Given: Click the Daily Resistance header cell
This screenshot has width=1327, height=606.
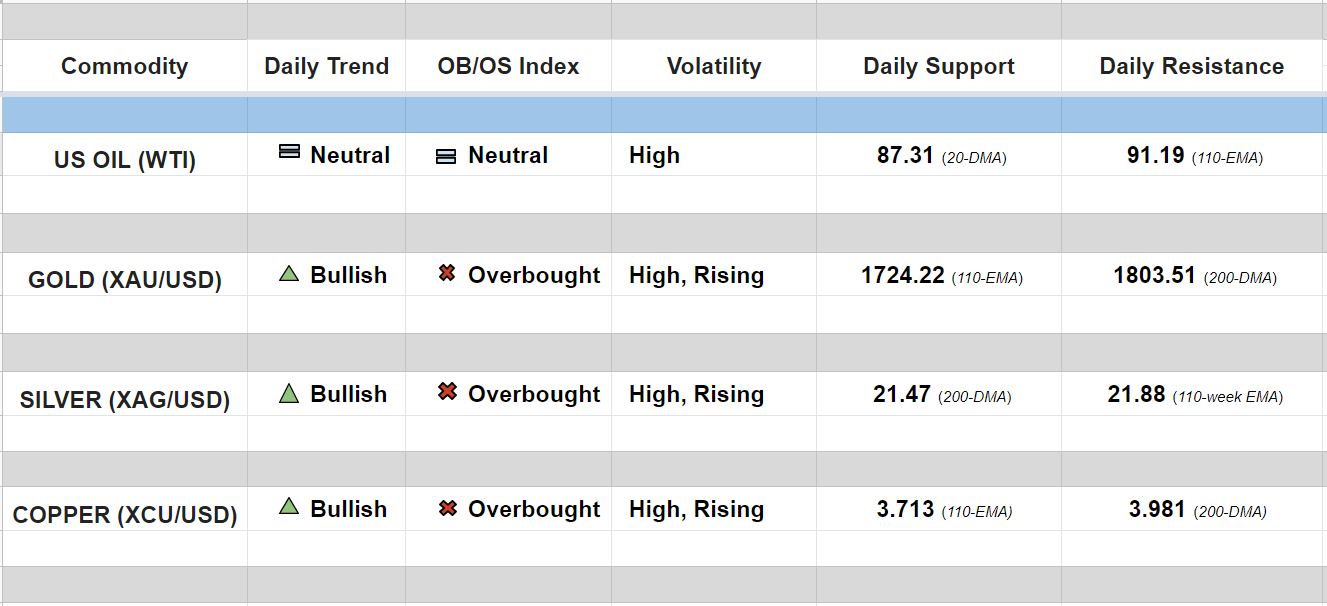Looking at the screenshot, I should pos(1191,67).
